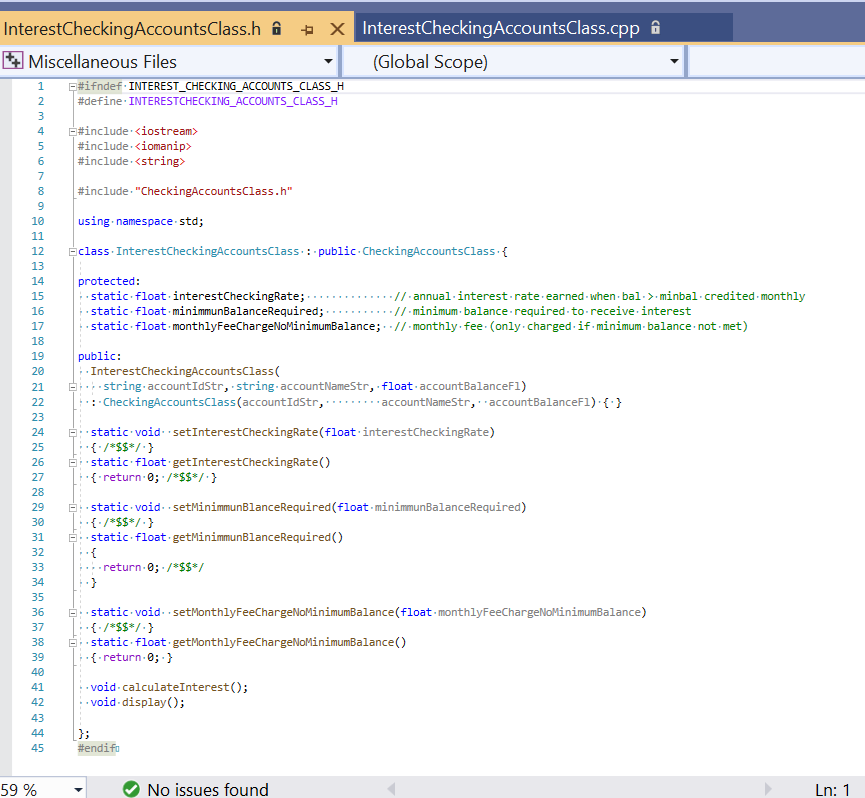The width and height of the screenshot is (865, 798).
Task: Click the lock icon on InterestCheckingAccountsClass.cpp tab
Action: click(x=656, y=27)
